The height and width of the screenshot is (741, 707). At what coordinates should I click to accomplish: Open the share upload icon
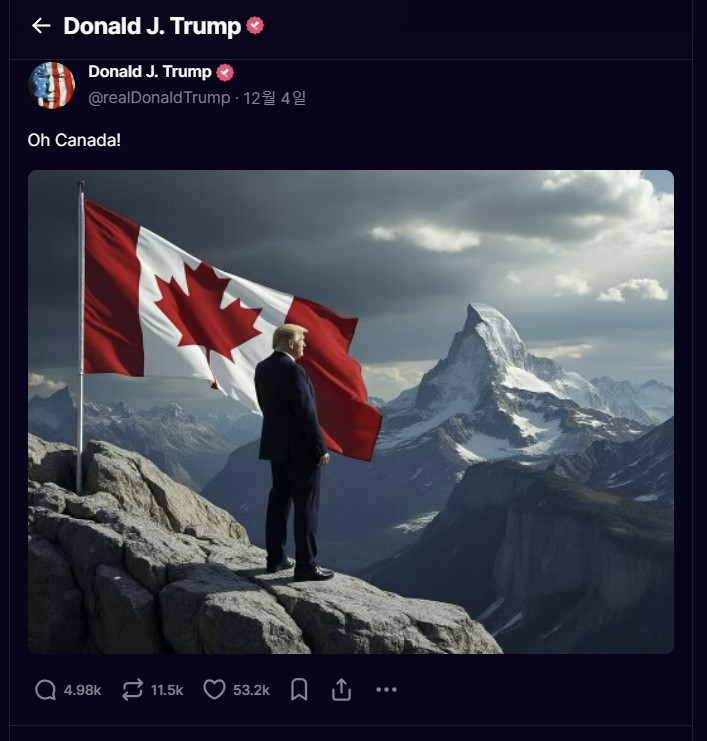[341, 690]
